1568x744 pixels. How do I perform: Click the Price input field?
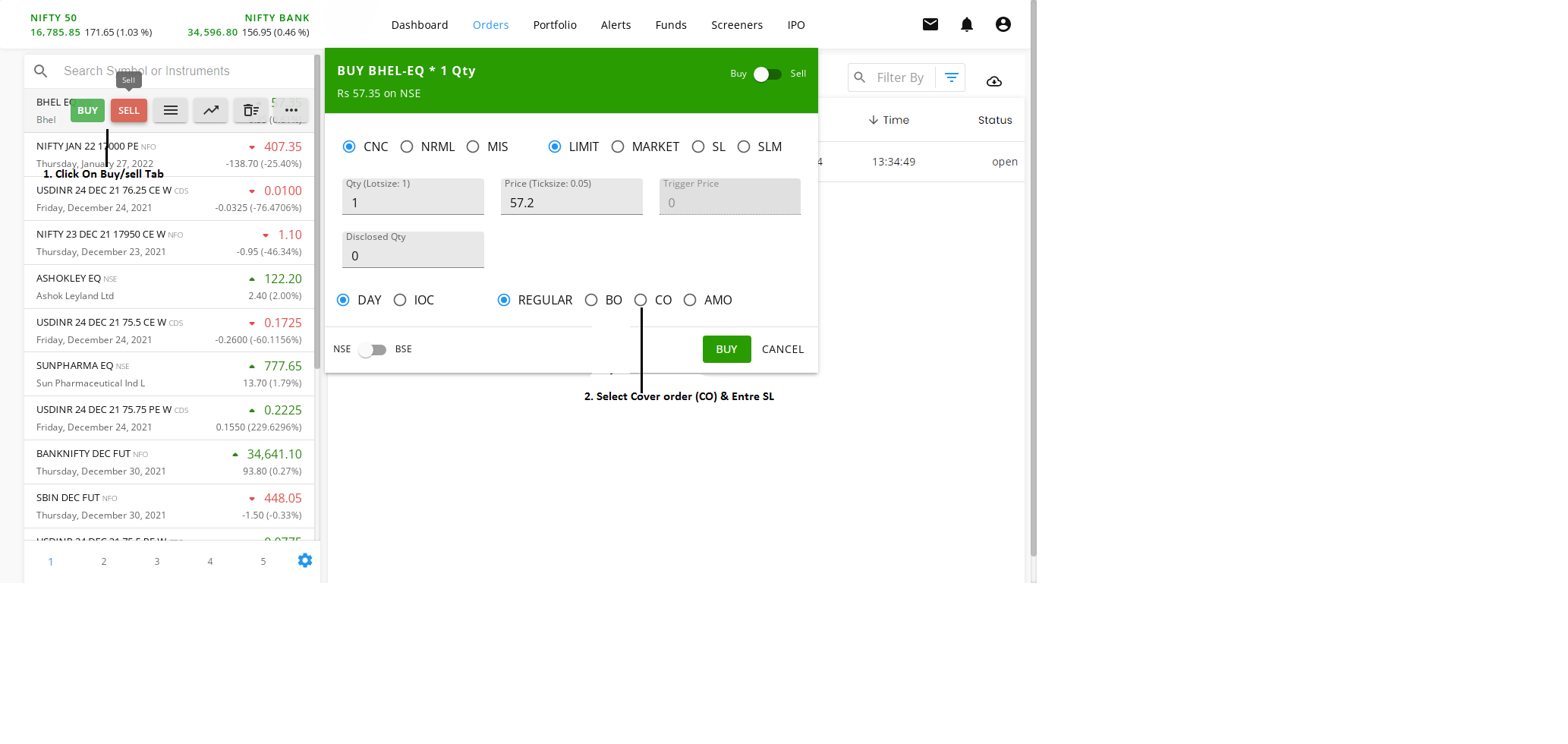click(x=571, y=203)
